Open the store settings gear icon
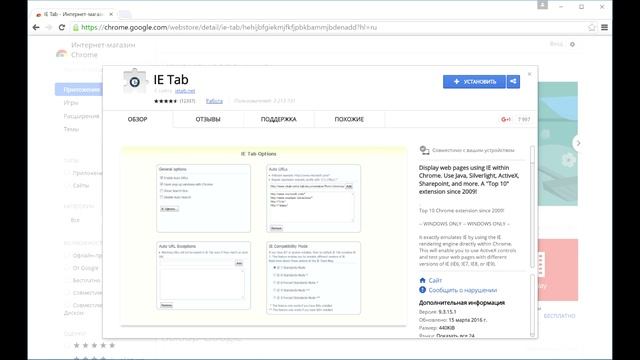Image resolution: width=640 pixels, height=360 pixels. point(572,44)
